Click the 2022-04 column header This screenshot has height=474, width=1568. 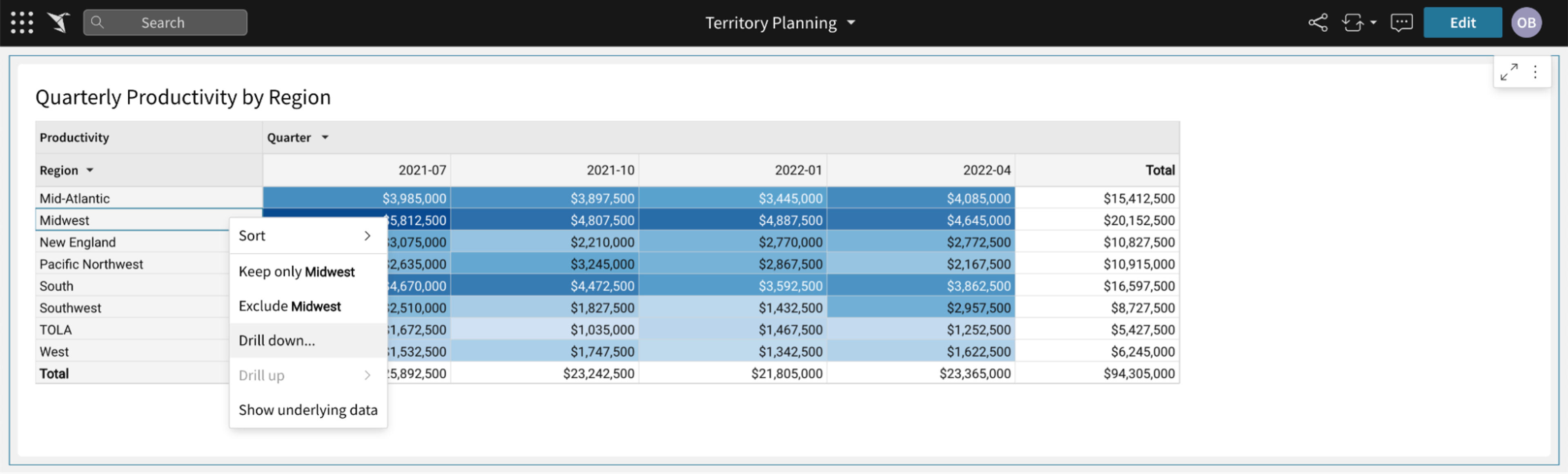[921, 170]
